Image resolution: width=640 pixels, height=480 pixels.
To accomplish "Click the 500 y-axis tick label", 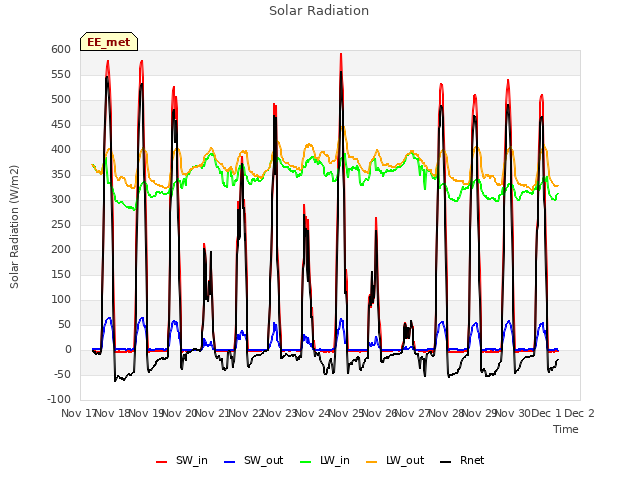I will [x=61, y=100].
